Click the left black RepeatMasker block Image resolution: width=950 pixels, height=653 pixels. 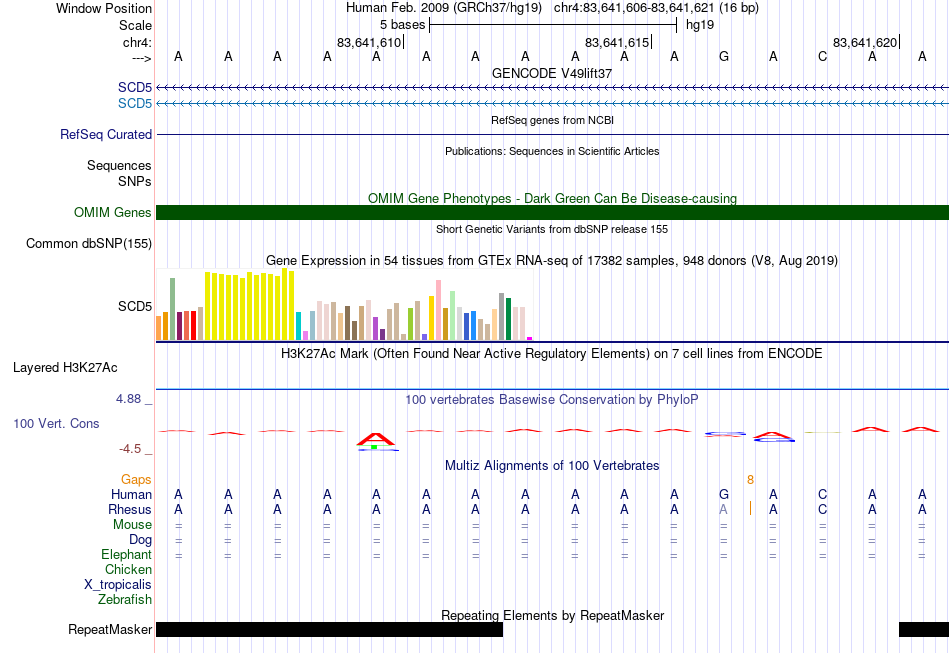click(x=330, y=629)
